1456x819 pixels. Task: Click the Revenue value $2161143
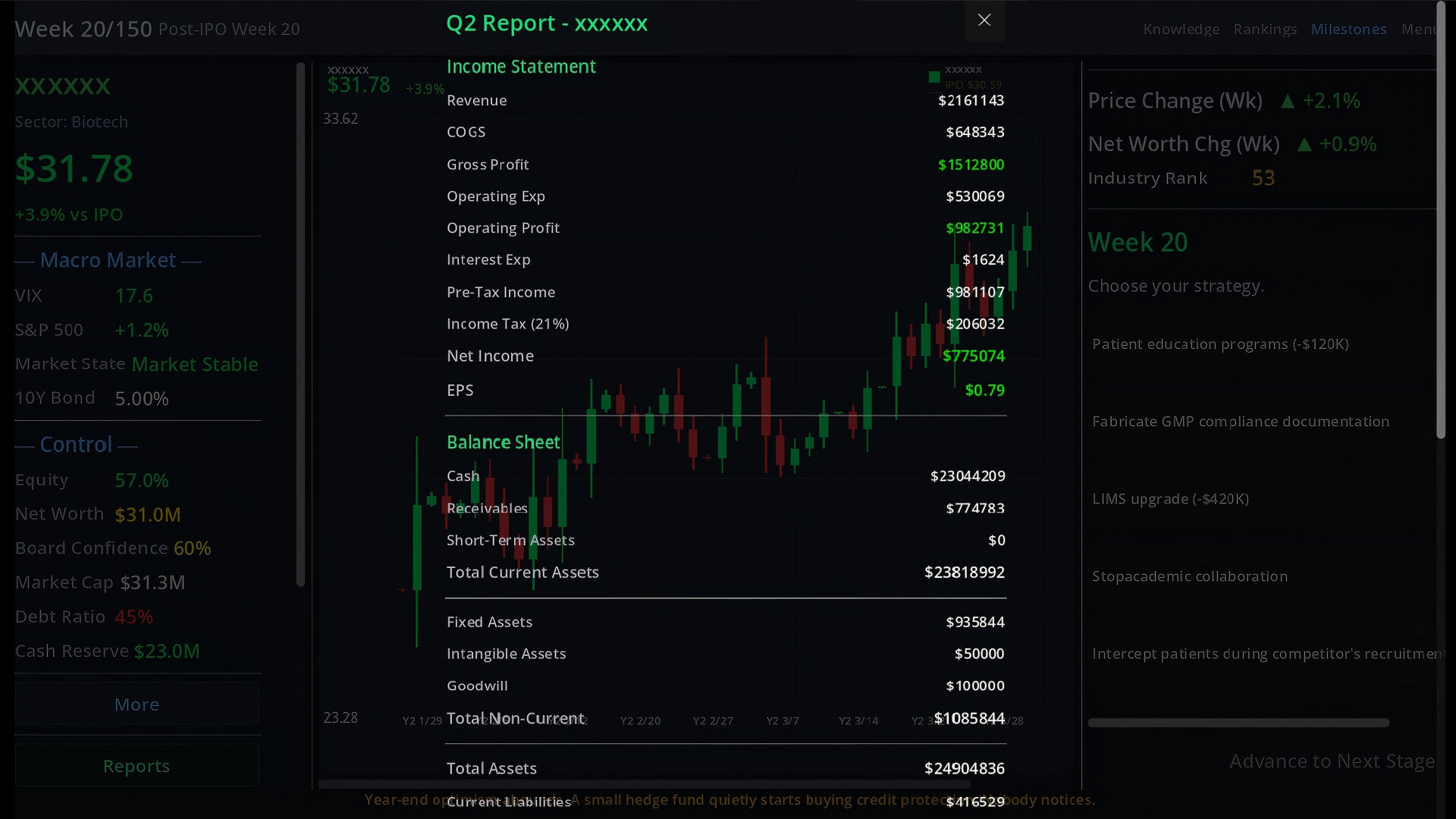[971, 100]
